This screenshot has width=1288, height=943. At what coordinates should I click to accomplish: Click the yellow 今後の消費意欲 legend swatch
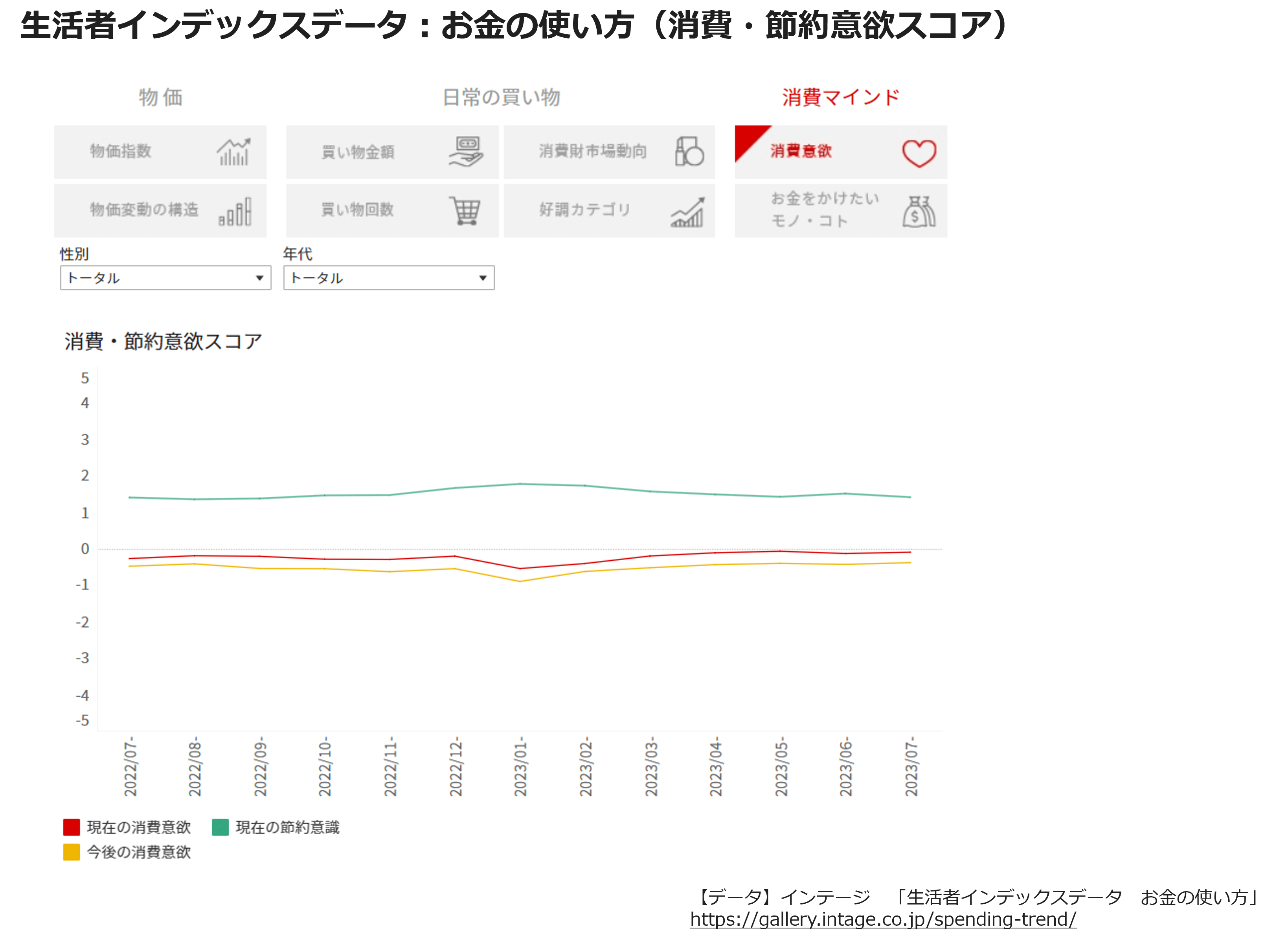(72, 852)
